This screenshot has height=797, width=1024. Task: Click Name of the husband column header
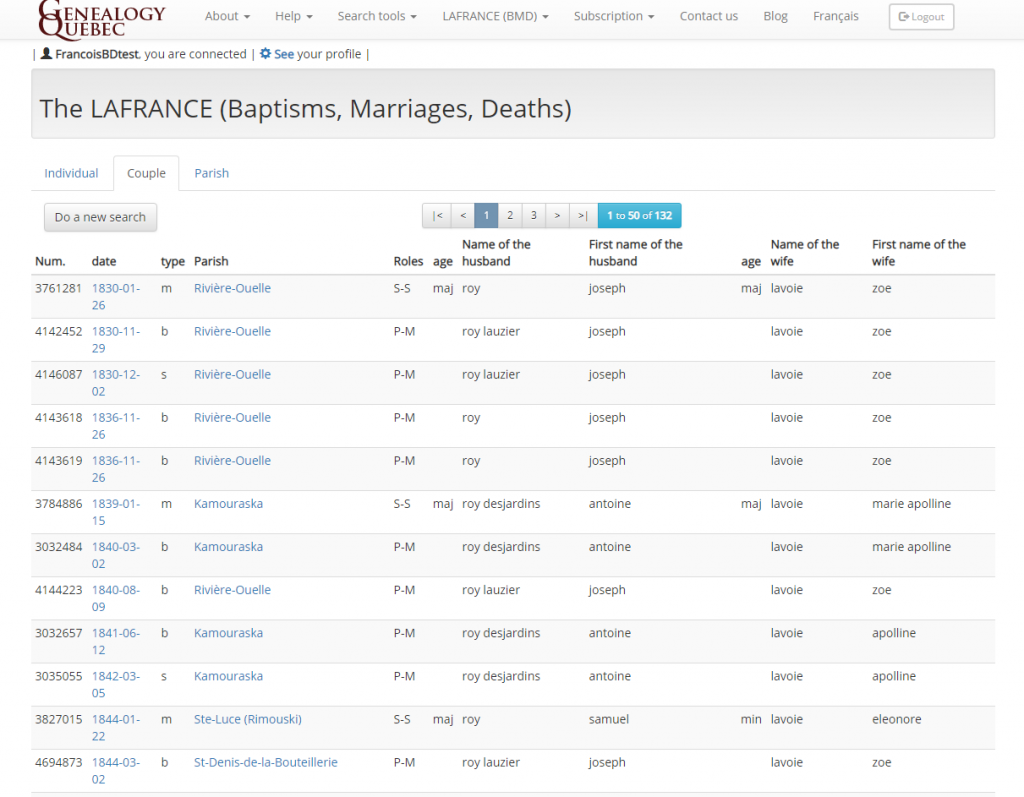click(496, 253)
